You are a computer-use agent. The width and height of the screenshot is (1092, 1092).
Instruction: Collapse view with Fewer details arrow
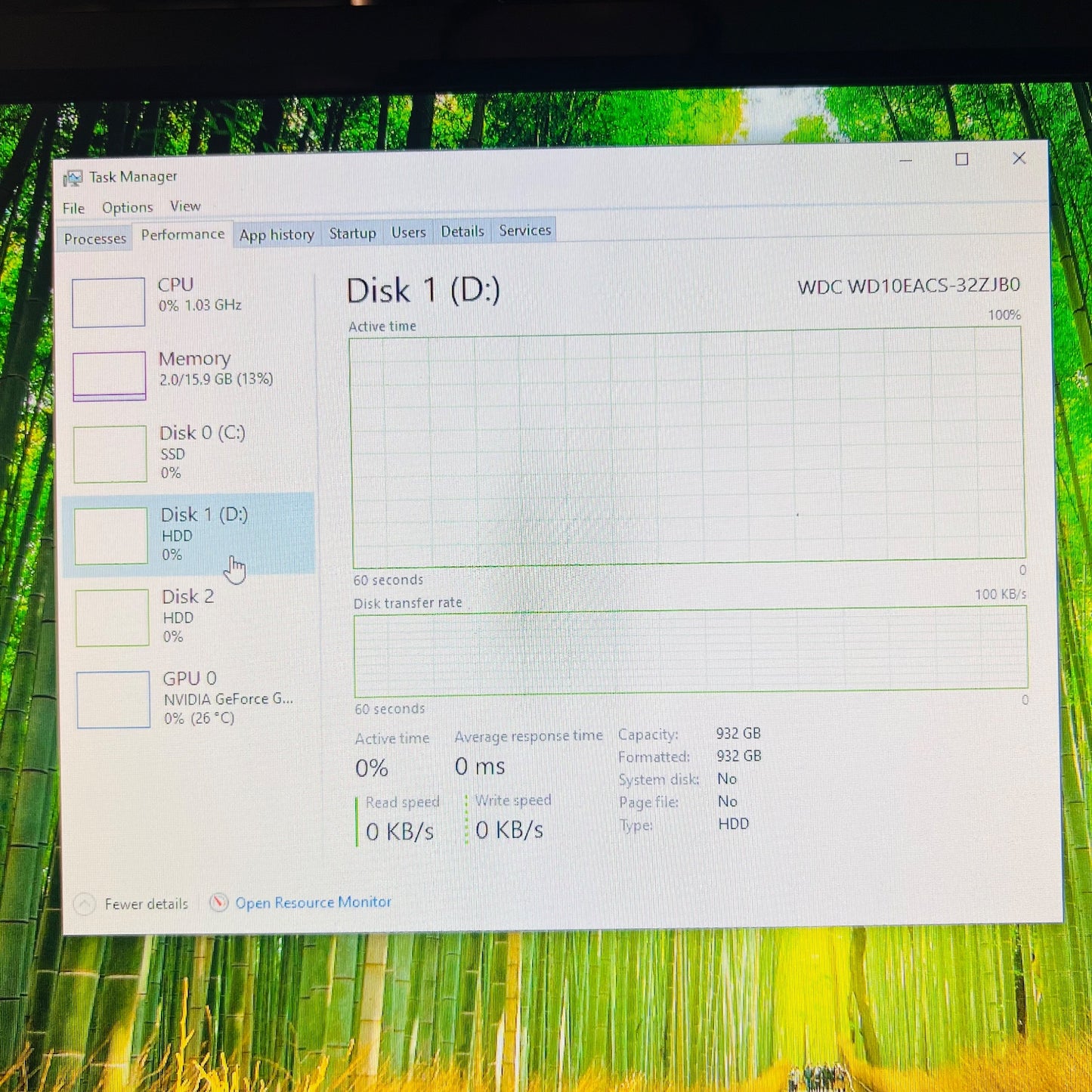click(85, 904)
